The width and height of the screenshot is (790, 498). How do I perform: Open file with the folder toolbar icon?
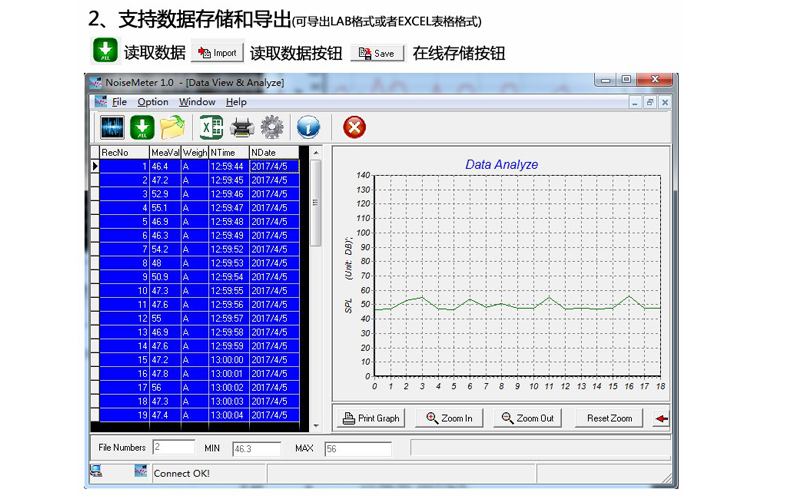172,127
